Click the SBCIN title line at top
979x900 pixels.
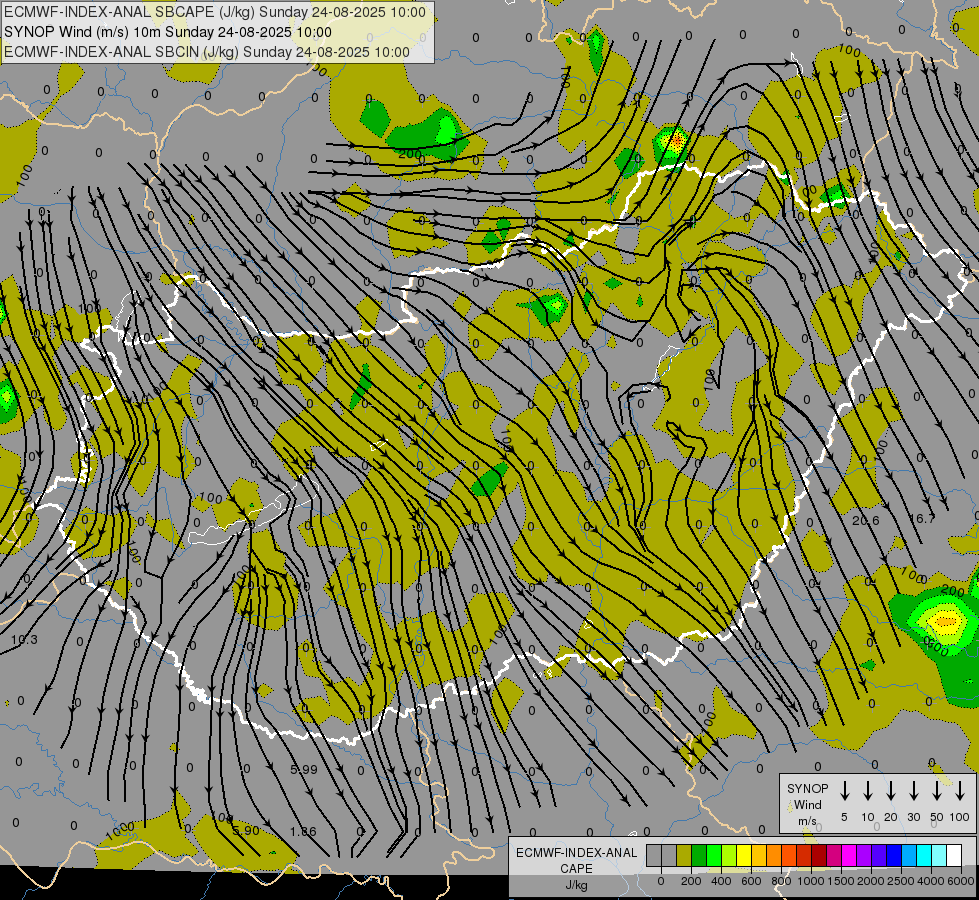[207, 52]
